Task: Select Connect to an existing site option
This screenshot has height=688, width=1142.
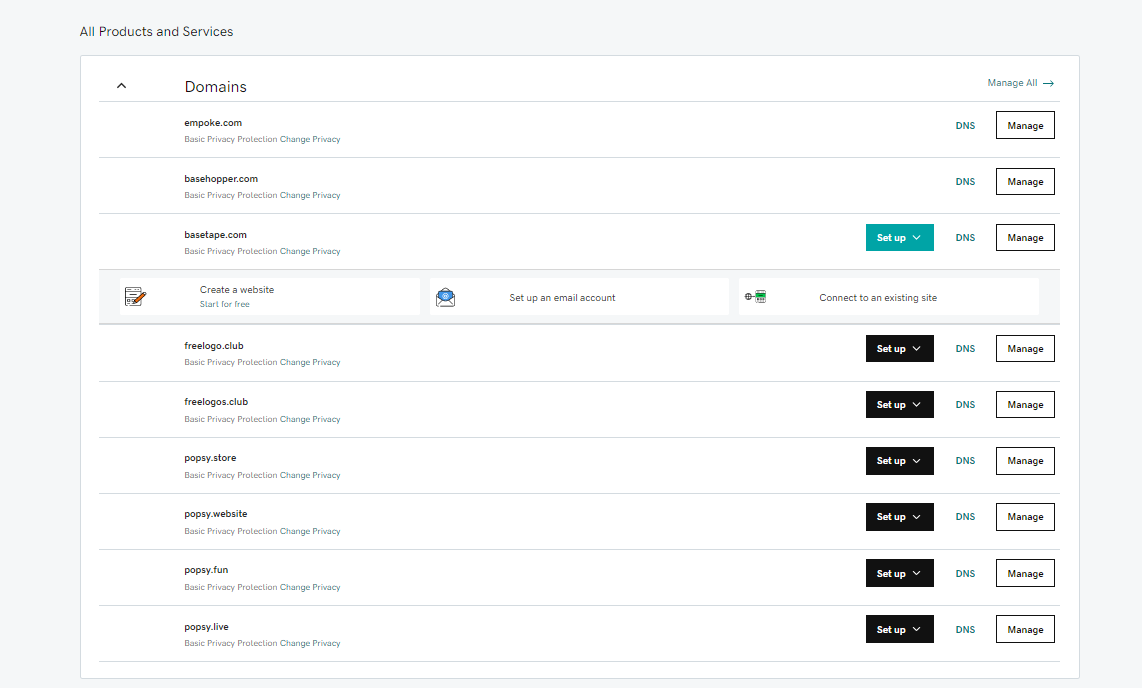Action: pyautogui.click(x=877, y=298)
